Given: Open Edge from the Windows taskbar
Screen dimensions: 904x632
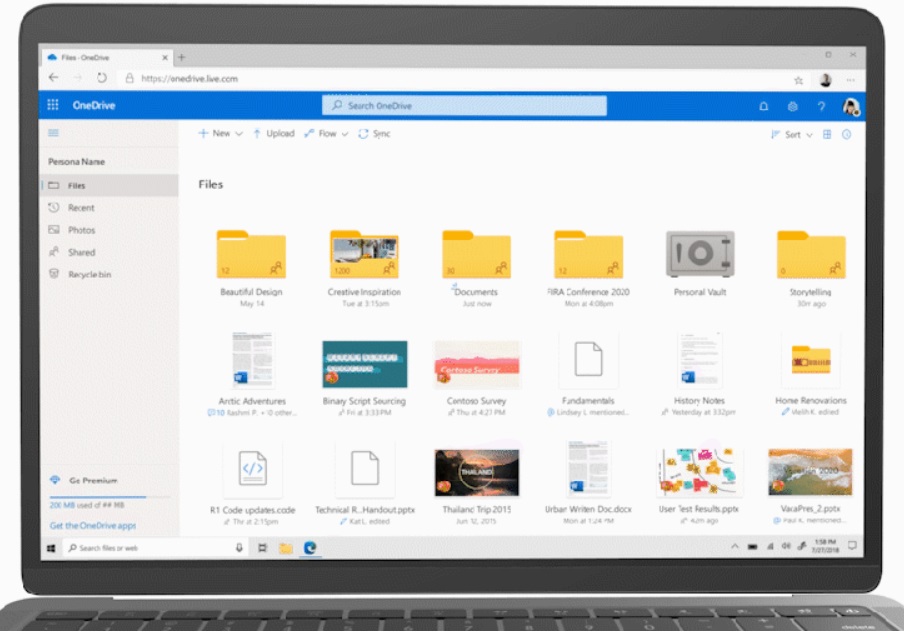Looking at the screenshot, I should pos(310,548).
